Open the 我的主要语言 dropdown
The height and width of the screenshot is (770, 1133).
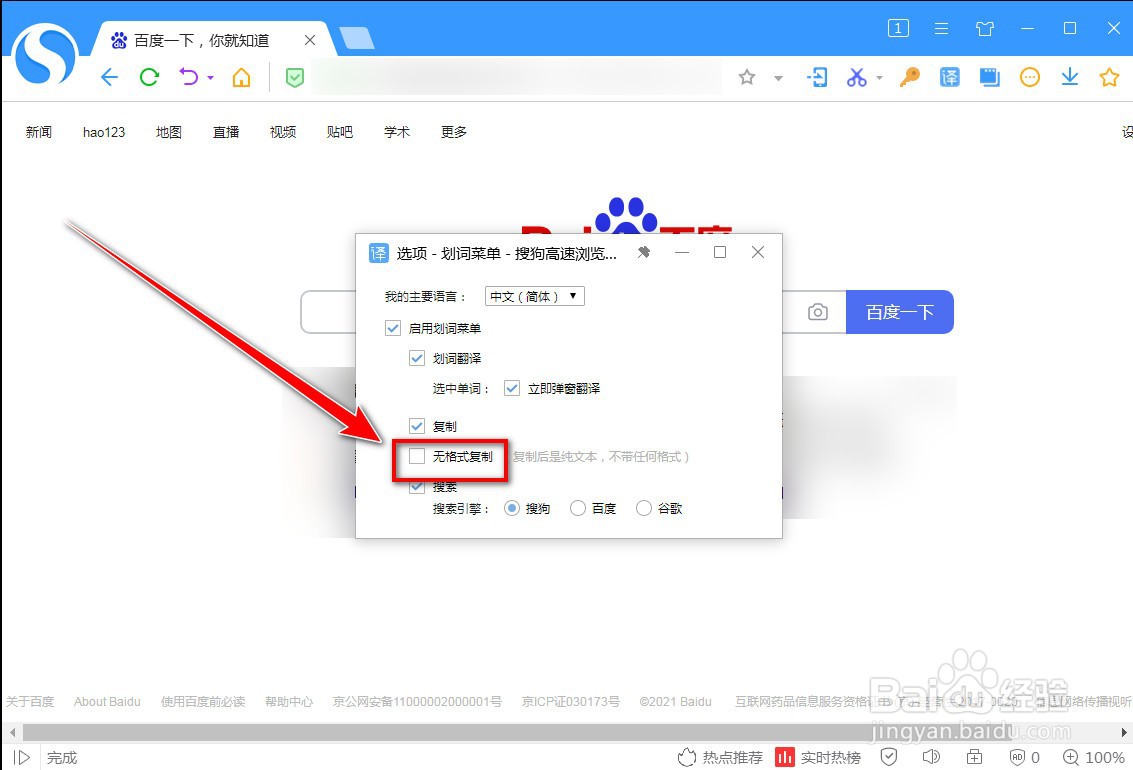pos(535,296)
